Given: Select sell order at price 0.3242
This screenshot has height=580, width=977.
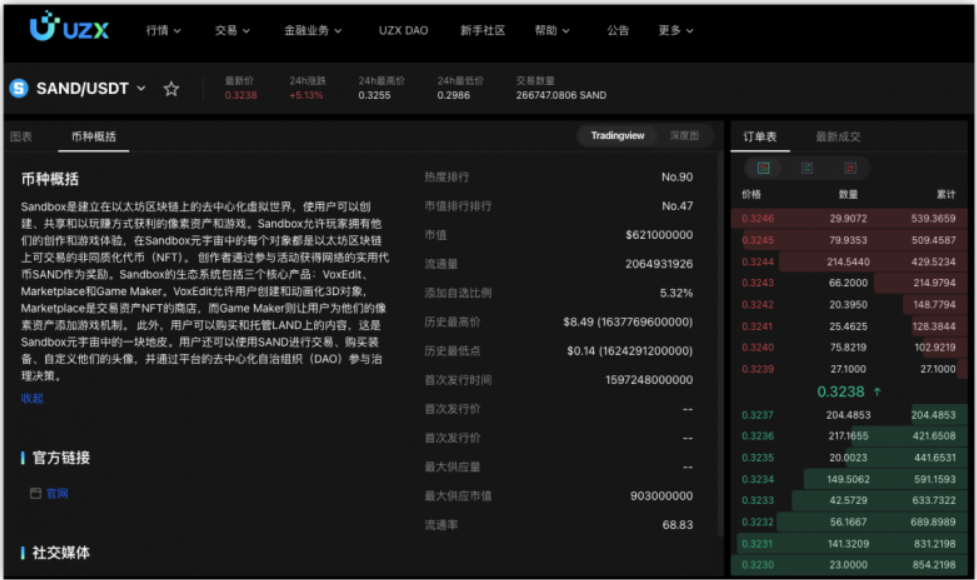Looking at the screenshot, I should 849,305.
